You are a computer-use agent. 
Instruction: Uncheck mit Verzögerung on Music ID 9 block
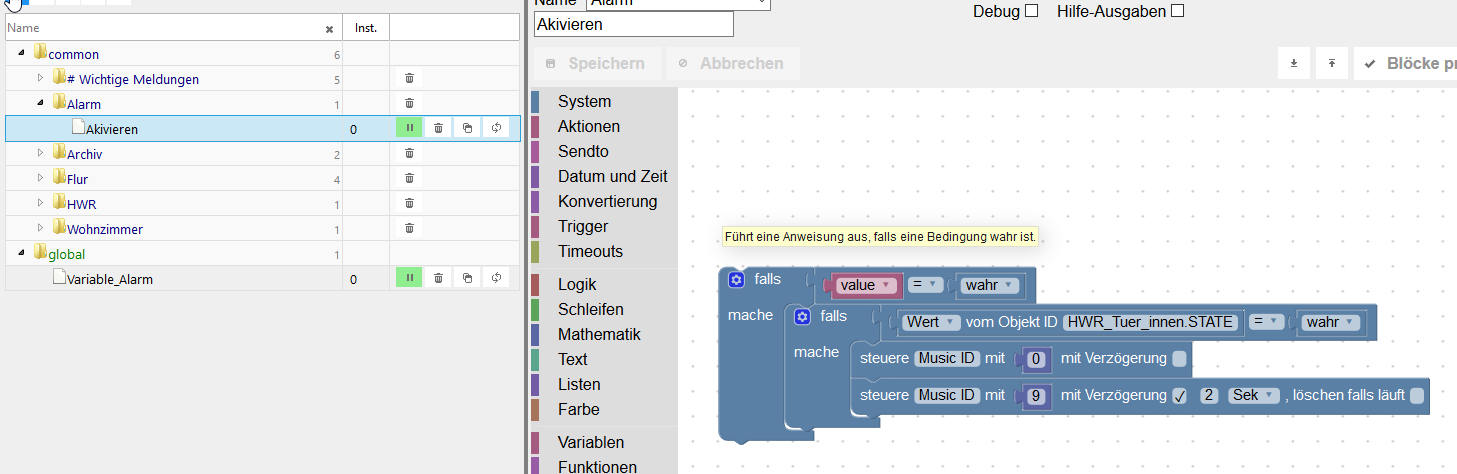pyautogui.click(x=1180, y=396)
